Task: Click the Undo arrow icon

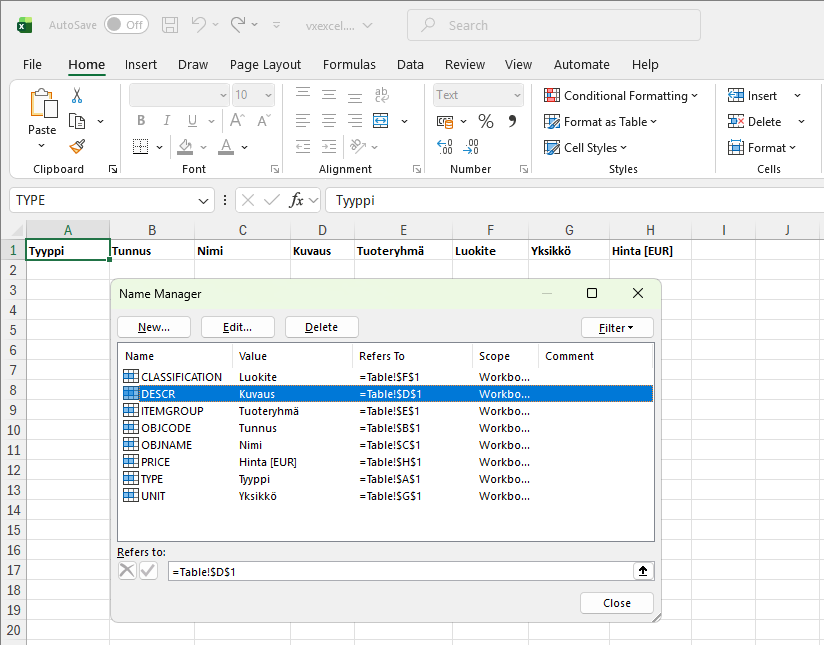Action: (198, 24)
